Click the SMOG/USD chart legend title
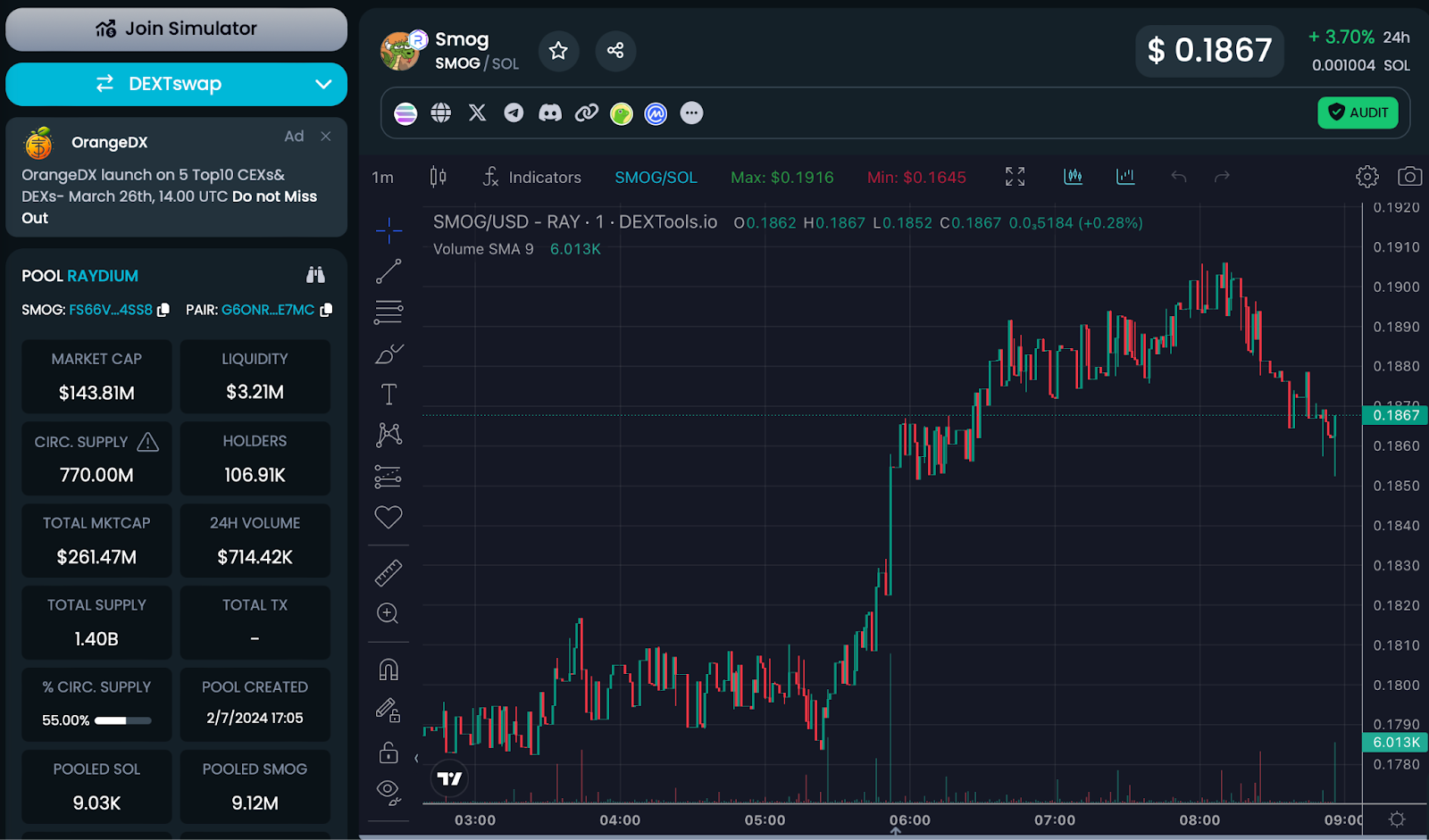This screenshot has height=840, width=1429. tap(575, 222)
